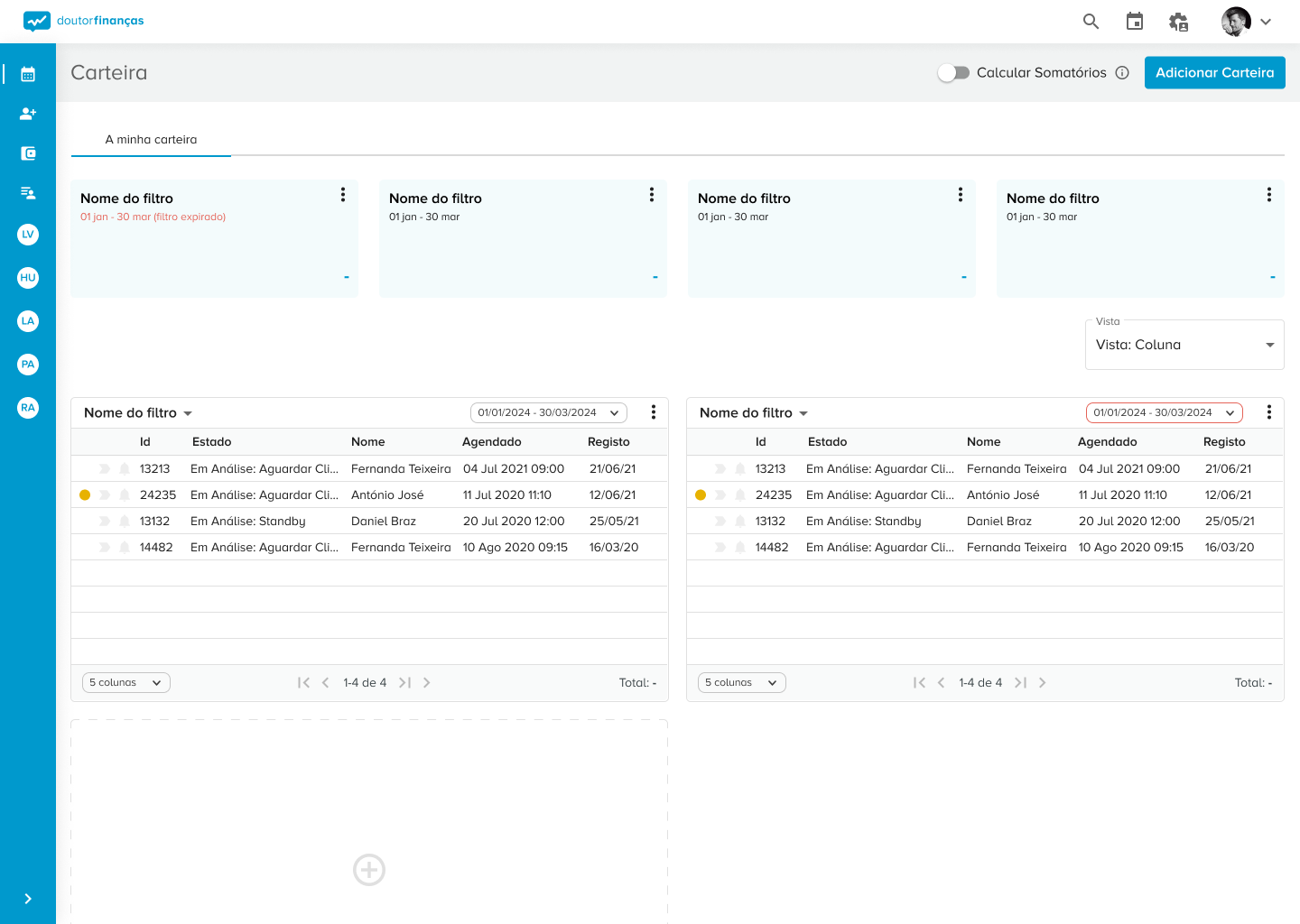Open the user settings gear icon

click(x=1178, y=22)
